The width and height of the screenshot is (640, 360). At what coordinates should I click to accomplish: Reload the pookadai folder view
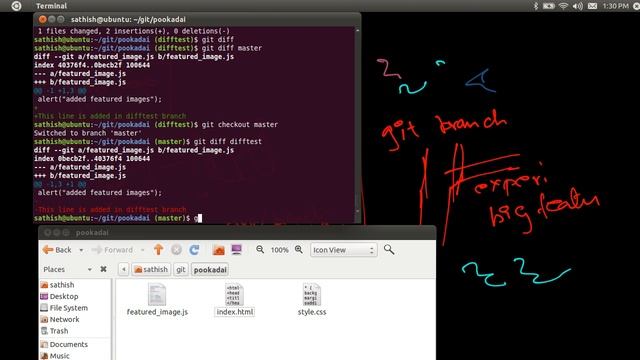click(x=194, y=249)
